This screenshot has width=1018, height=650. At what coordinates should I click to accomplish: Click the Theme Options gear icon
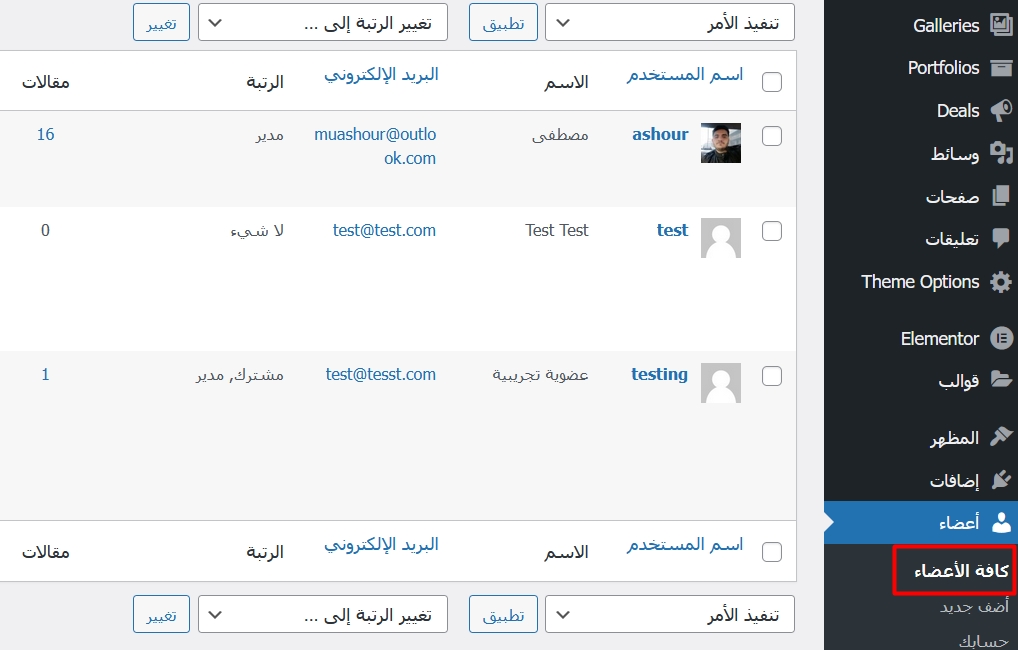click(1000, 282)
